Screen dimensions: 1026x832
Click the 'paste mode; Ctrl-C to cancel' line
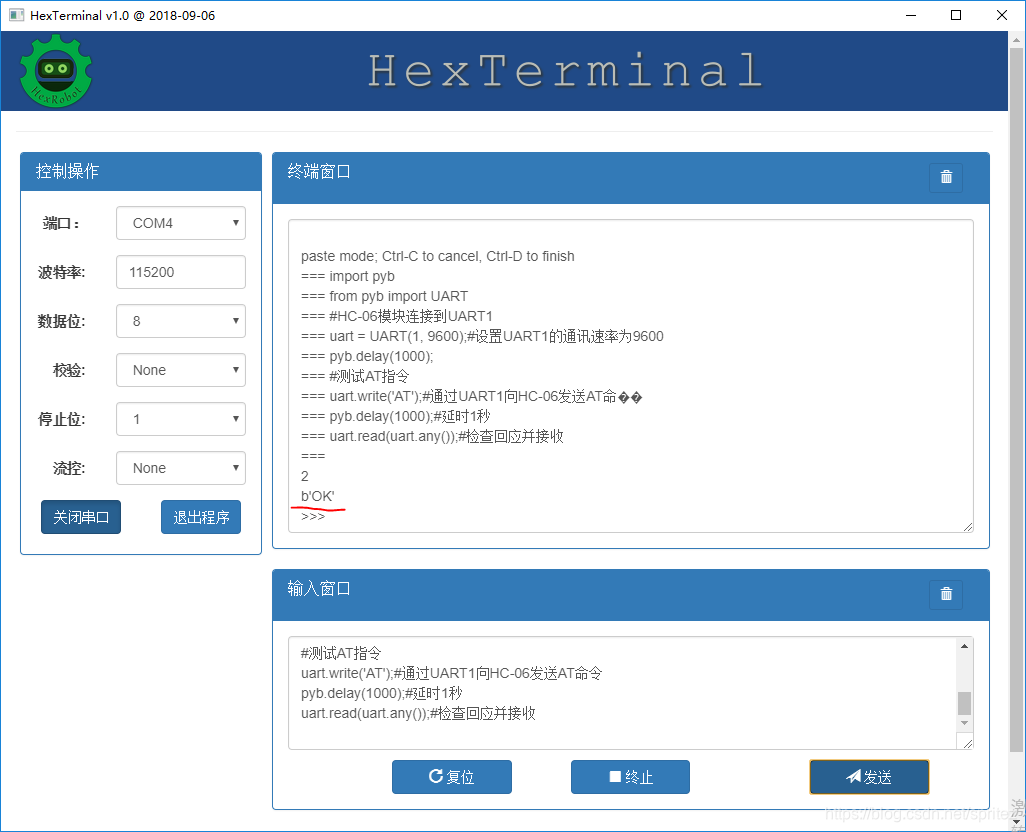(x=437, y=256)
